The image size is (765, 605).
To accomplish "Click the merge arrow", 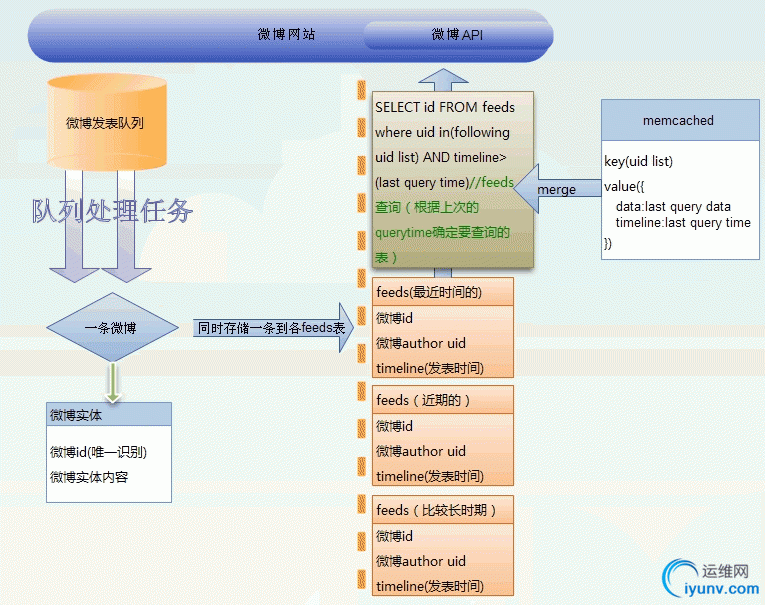I will [x=558, y=189].
